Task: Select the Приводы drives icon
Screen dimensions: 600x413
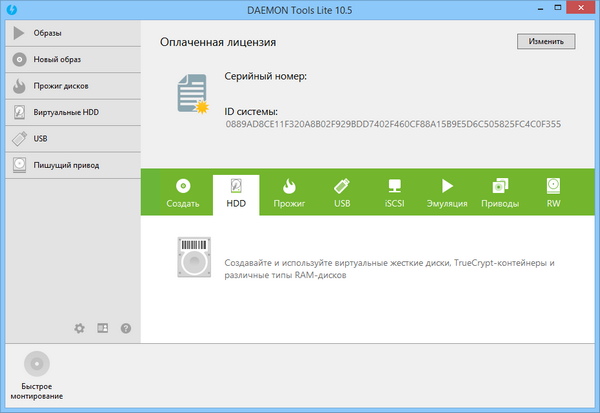Action: pyautogui.click(x=500, y=193)
